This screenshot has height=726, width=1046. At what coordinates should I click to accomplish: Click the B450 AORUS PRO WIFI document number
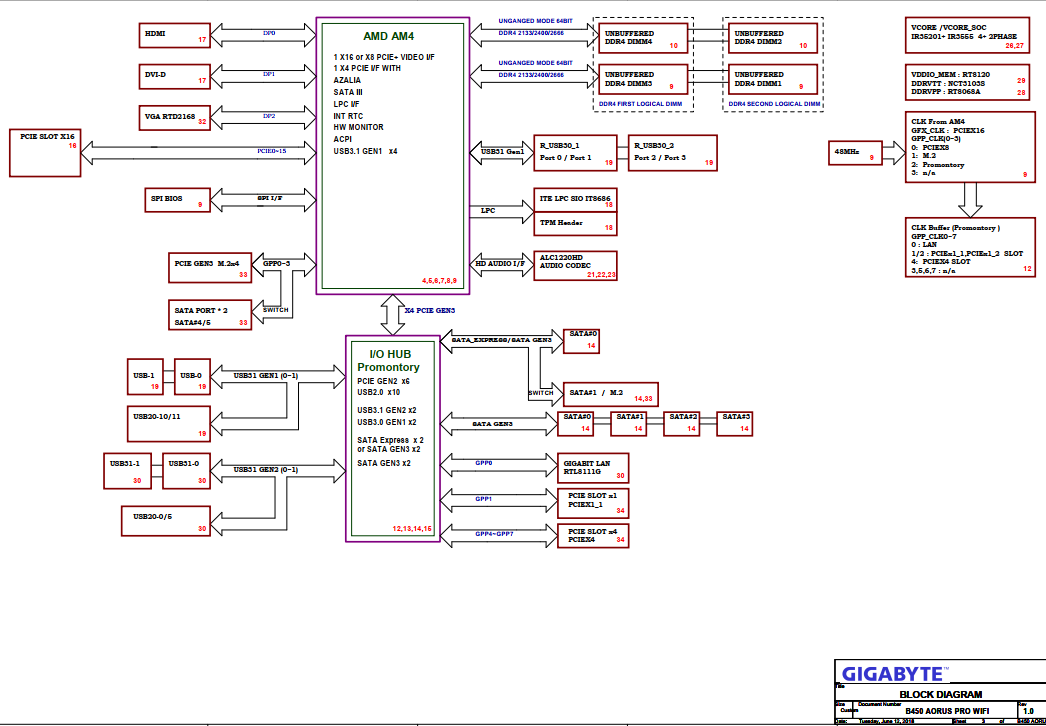[947, 711]
